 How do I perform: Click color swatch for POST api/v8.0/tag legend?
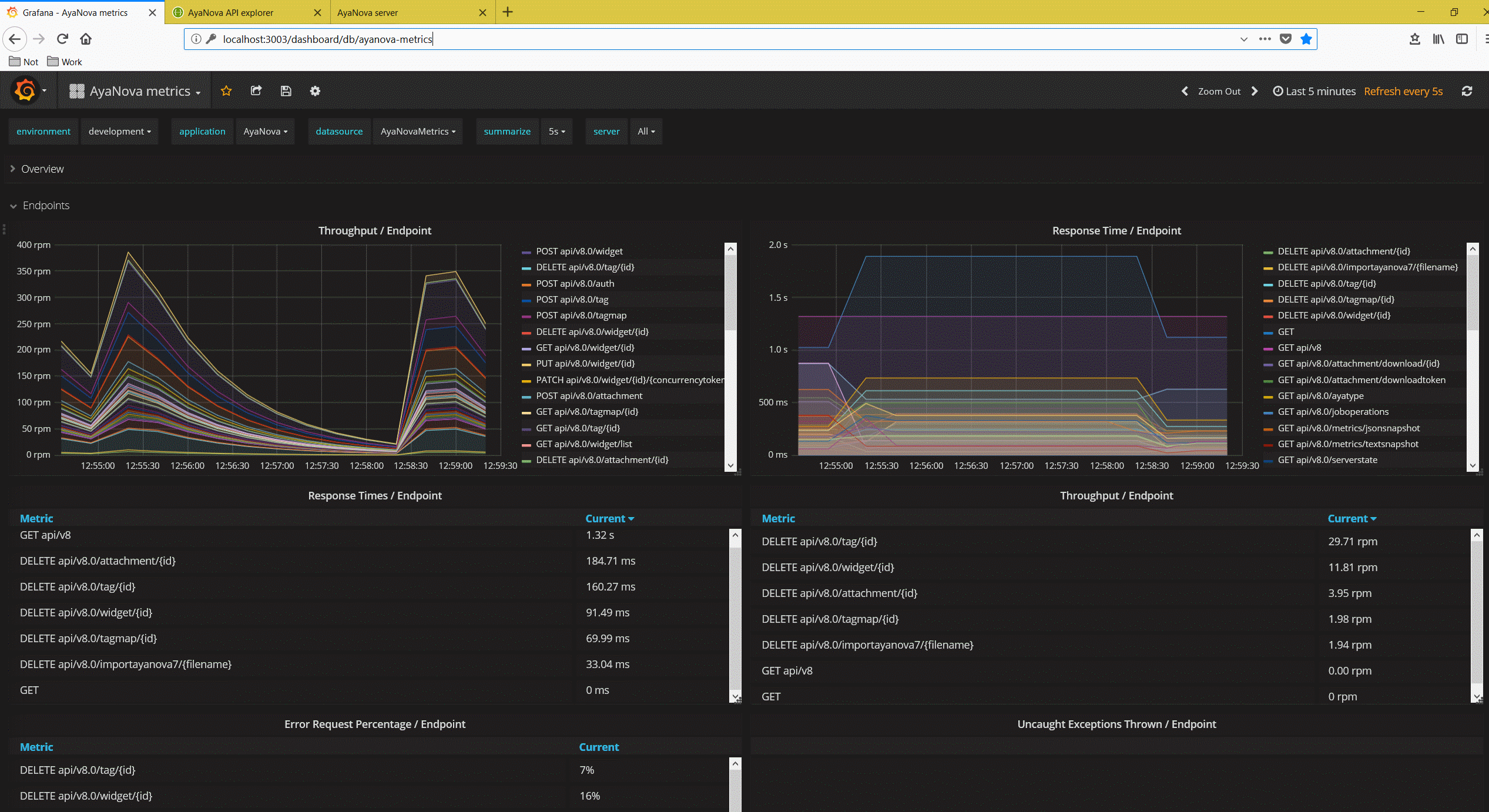click(526, 300)
